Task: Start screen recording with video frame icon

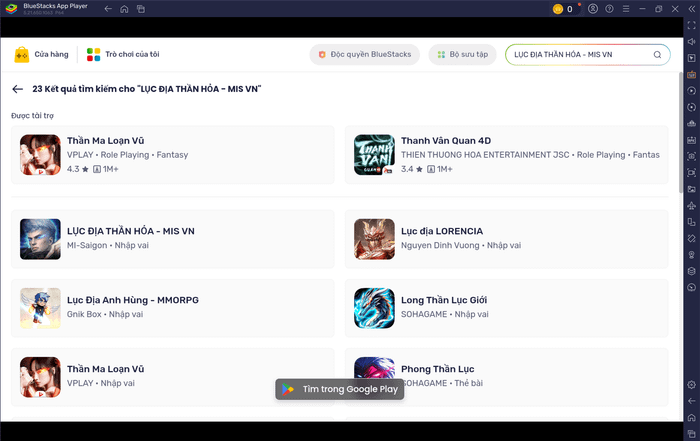Action: click(x=692, y=173)
